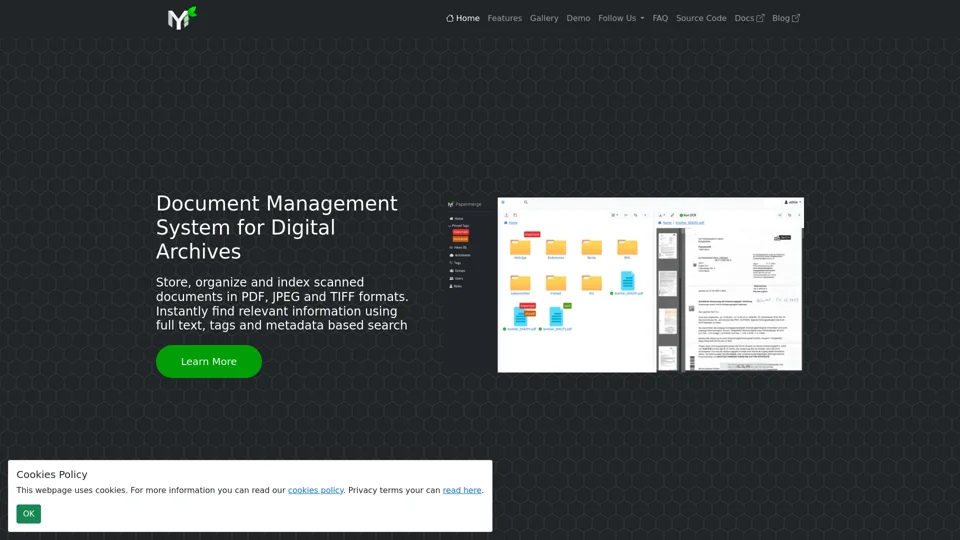This screenshot has height=540, width=960.
Task: Click the Learn More button
Action: coord(209,361)
